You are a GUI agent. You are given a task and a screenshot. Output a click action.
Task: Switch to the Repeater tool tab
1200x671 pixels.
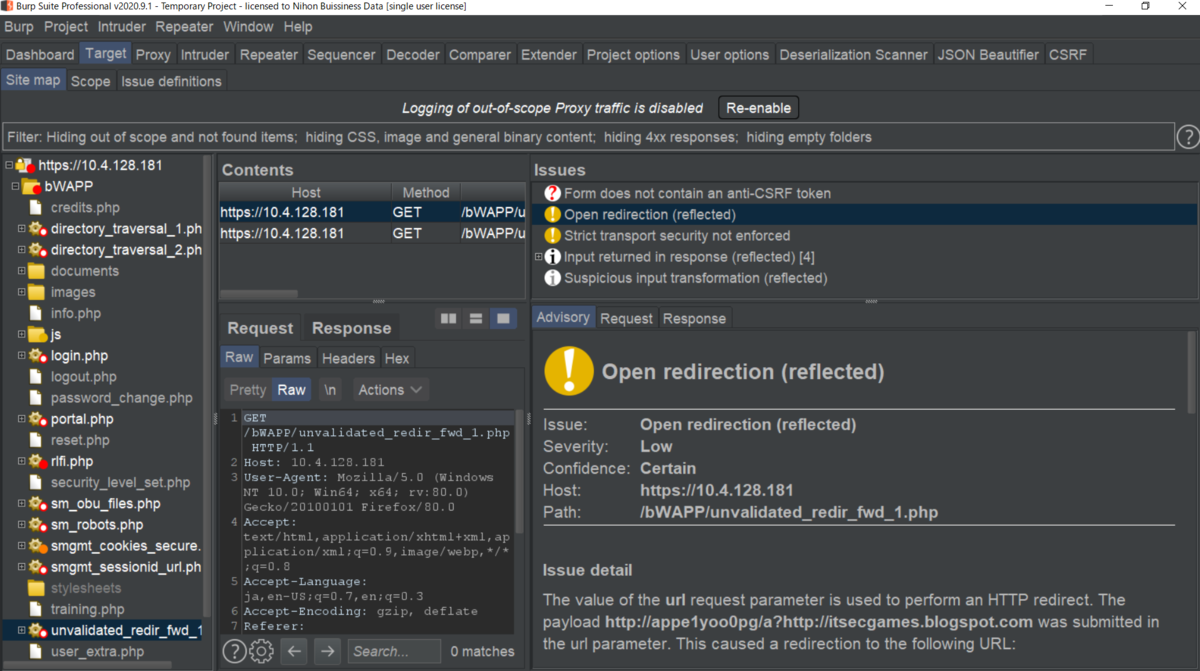point(269,54)
